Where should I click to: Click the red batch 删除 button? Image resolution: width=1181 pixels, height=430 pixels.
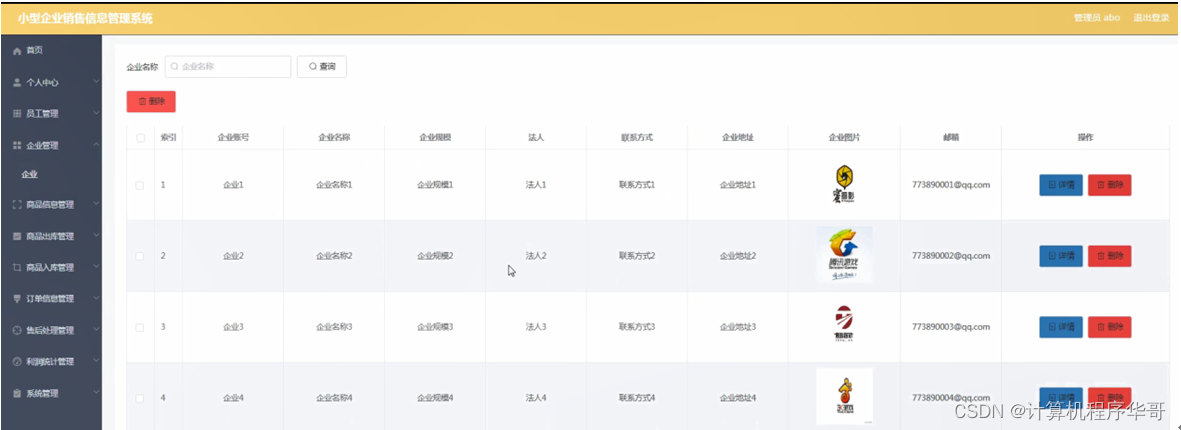pyautogui.click(x=151, y=102)
